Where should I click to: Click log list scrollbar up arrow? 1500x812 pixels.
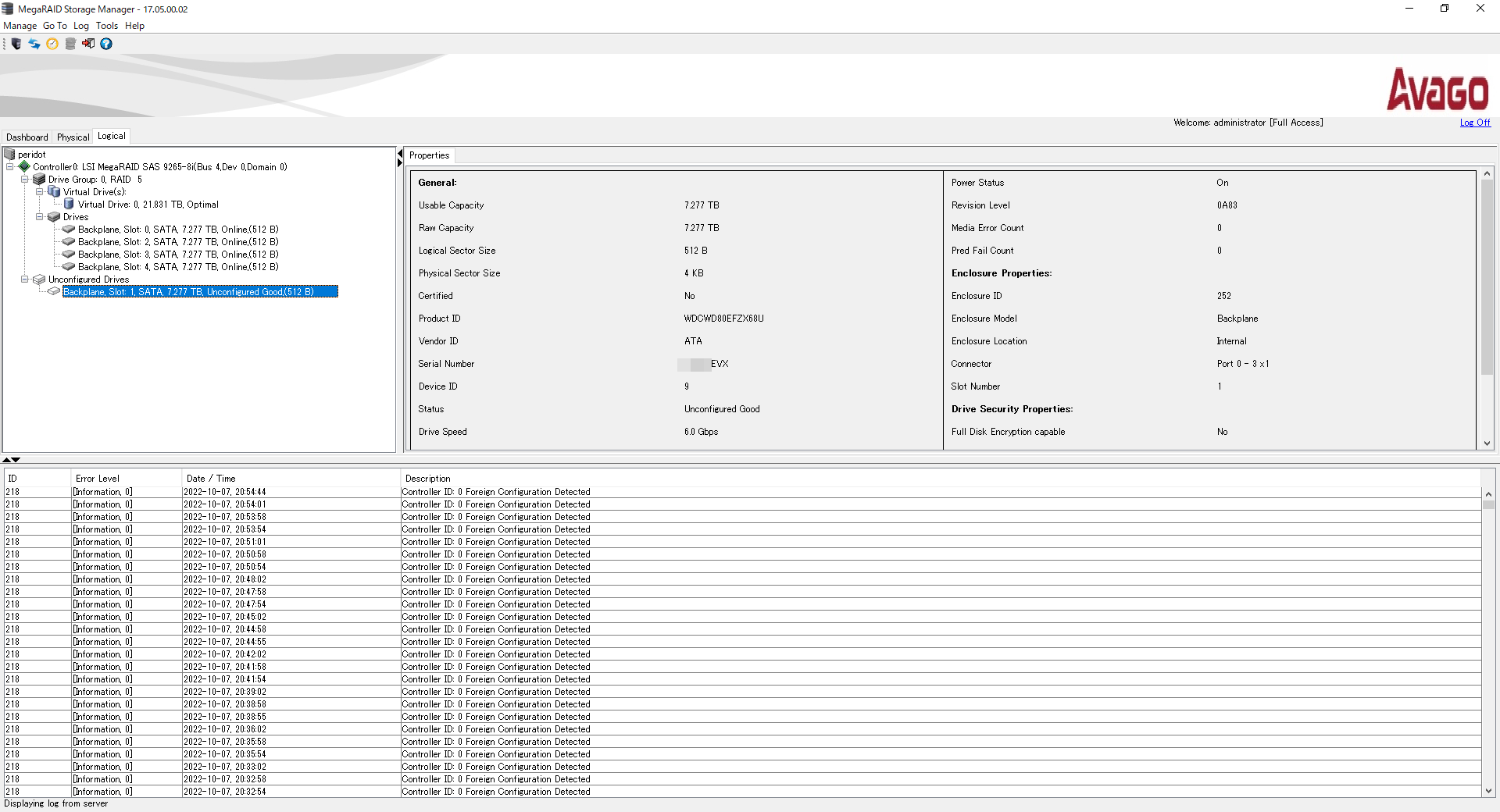coord(1488,494)
